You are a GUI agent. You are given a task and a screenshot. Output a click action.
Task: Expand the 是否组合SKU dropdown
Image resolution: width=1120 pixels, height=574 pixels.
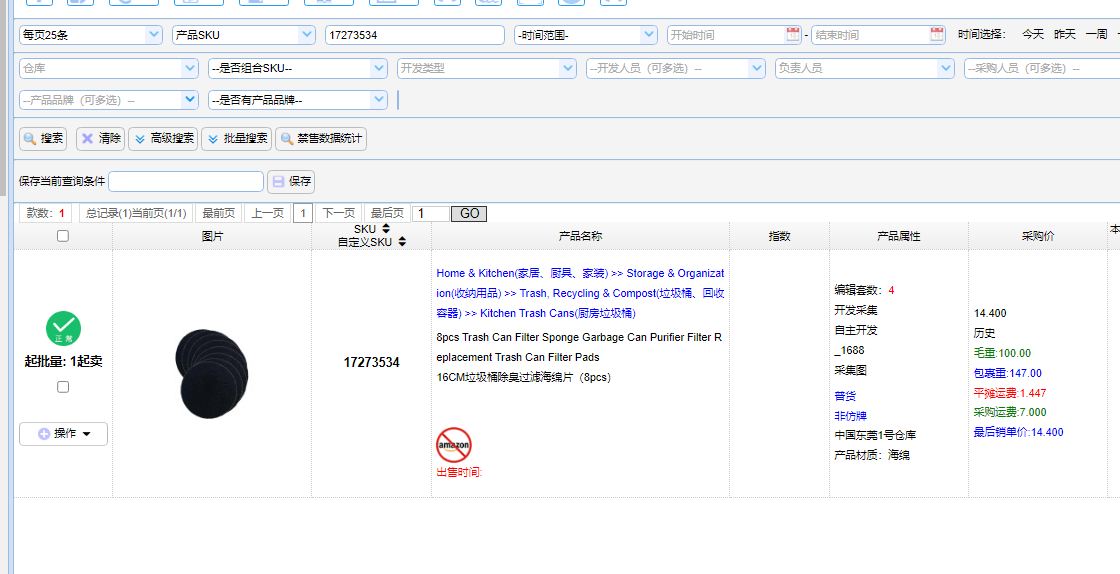click(x=298, y=69)
